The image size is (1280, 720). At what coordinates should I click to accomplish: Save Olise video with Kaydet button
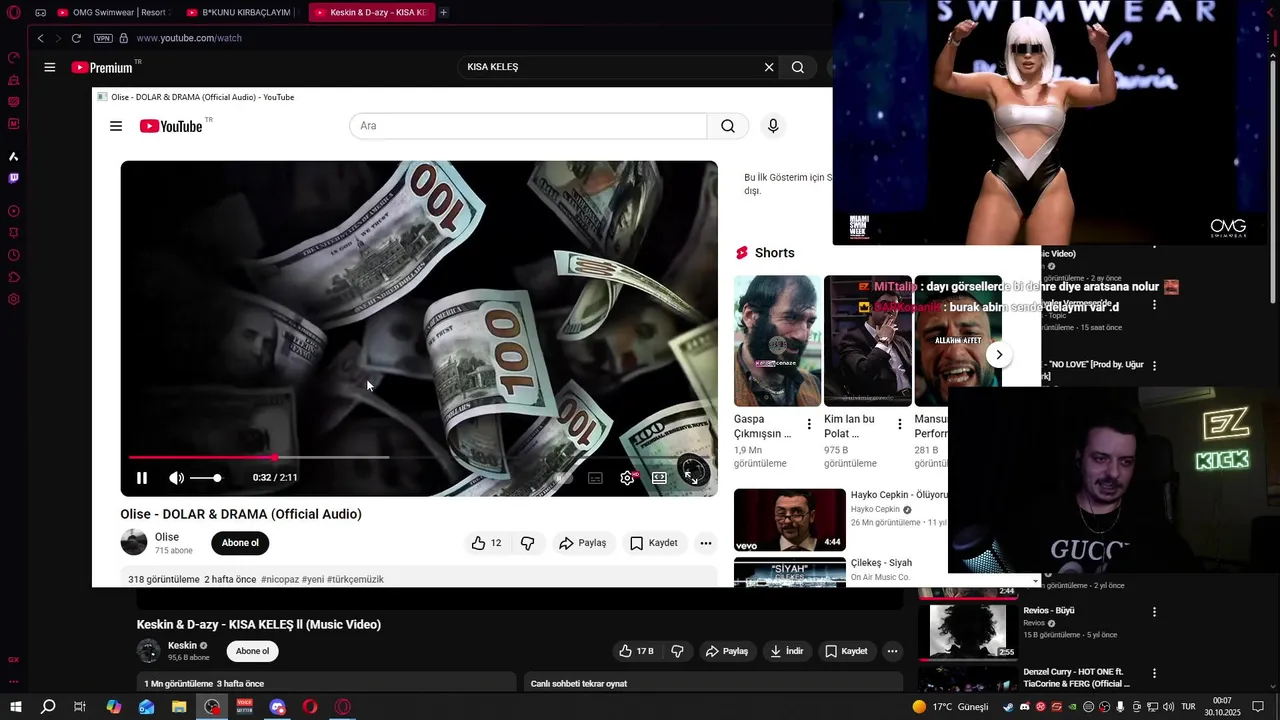654,543
